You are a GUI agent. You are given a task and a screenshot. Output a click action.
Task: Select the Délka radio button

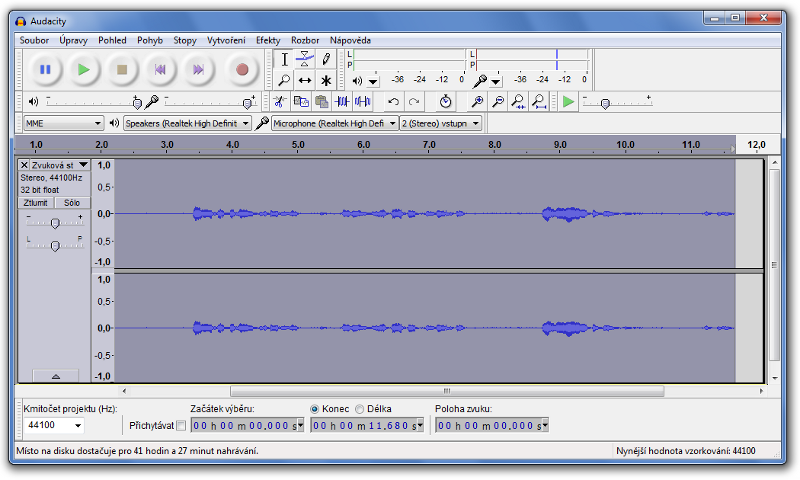click(x=359, y=408)
